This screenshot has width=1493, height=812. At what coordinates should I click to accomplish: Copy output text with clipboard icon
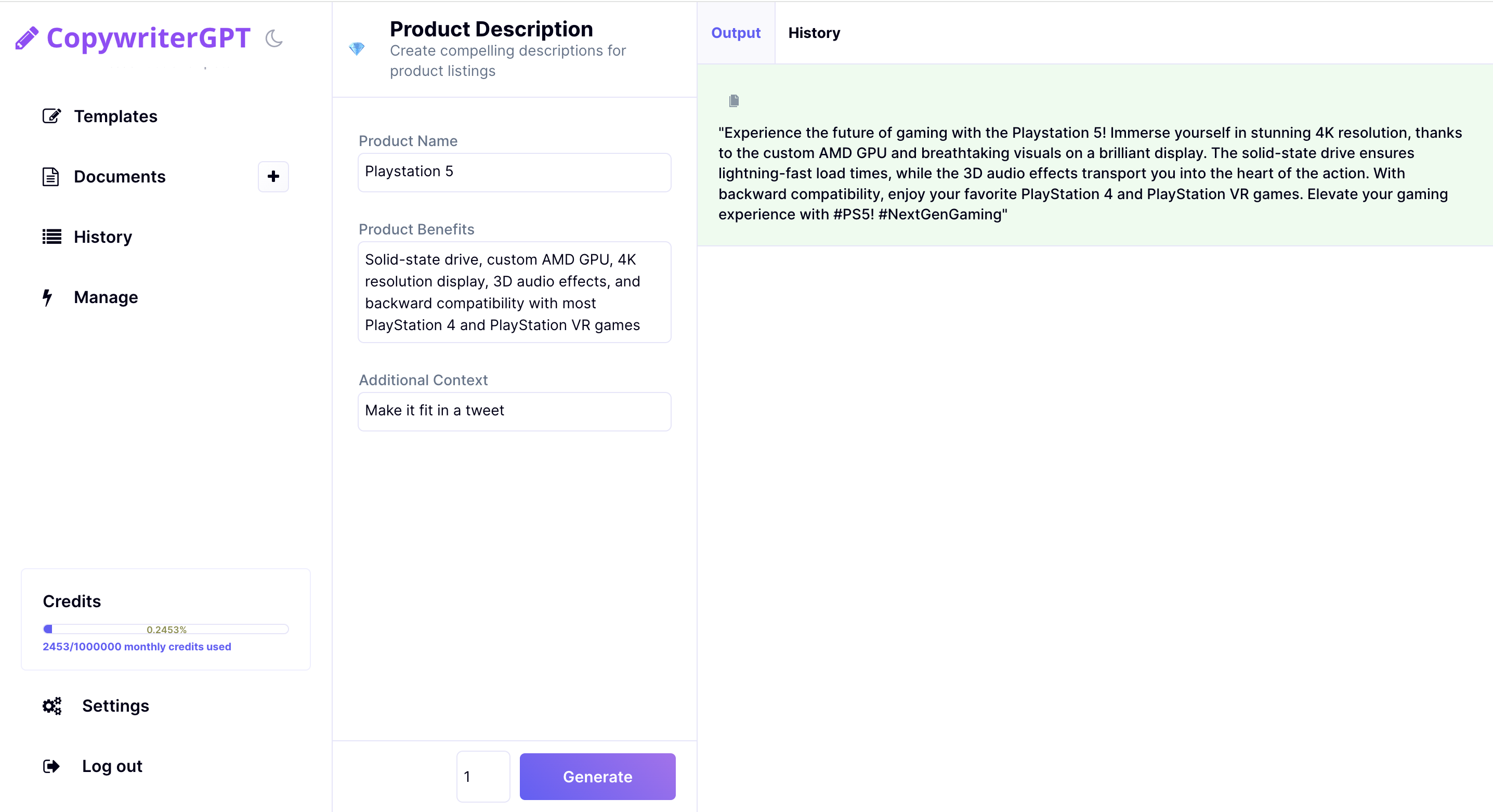(734, 101)
